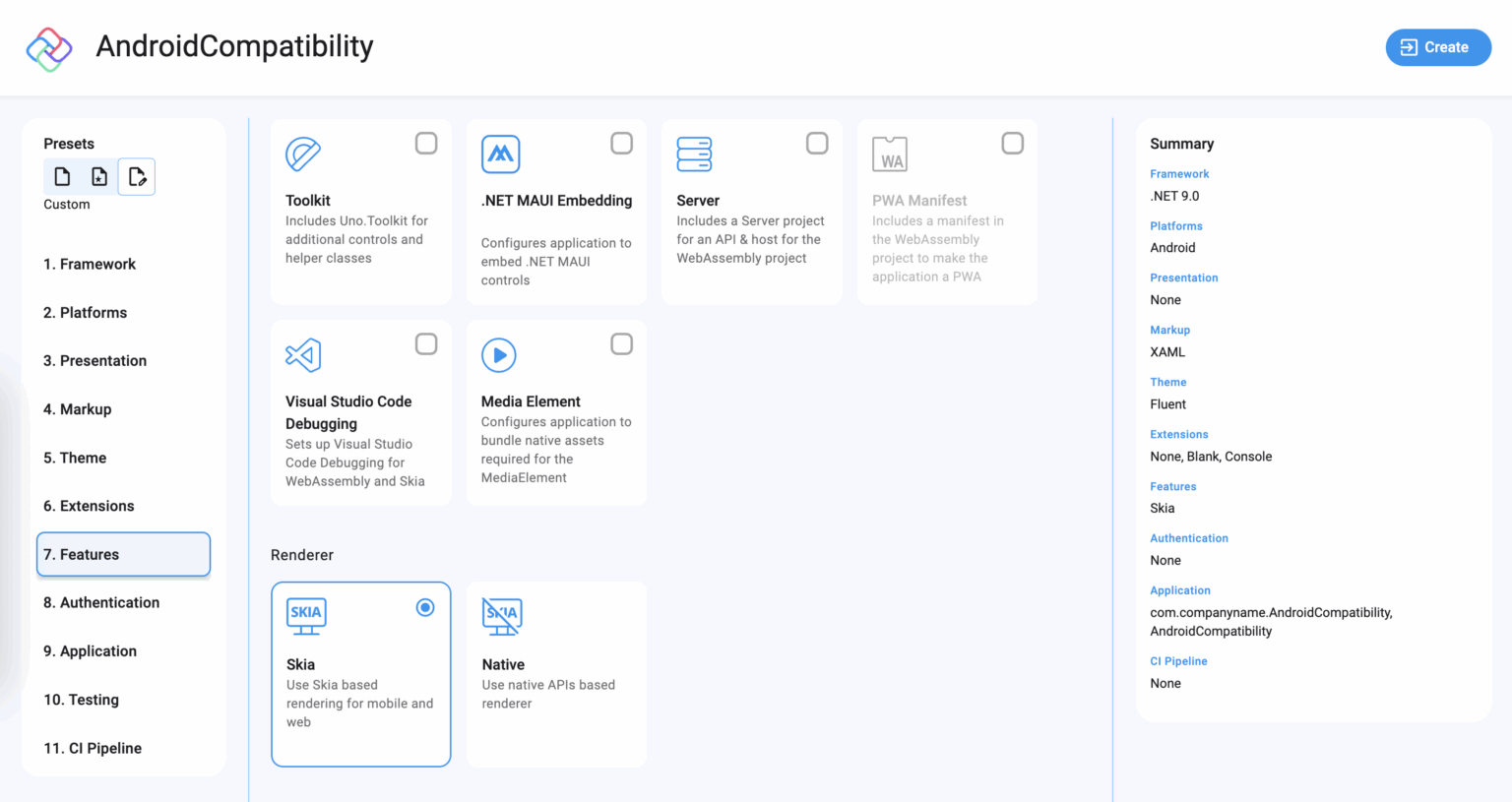Switch to step 4. Markup
The height and width of the screenshot is (802, 1512).
tap(123, 409)
